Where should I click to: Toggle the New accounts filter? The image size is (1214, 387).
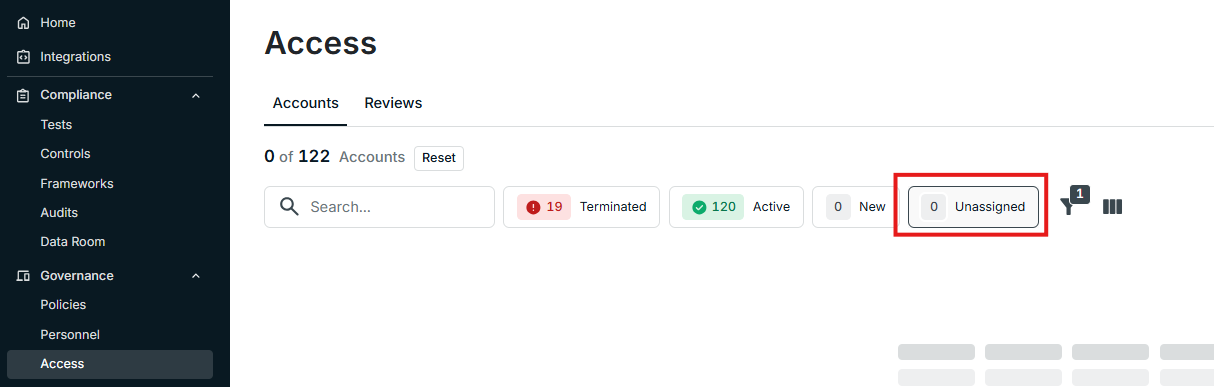(856, 207)
